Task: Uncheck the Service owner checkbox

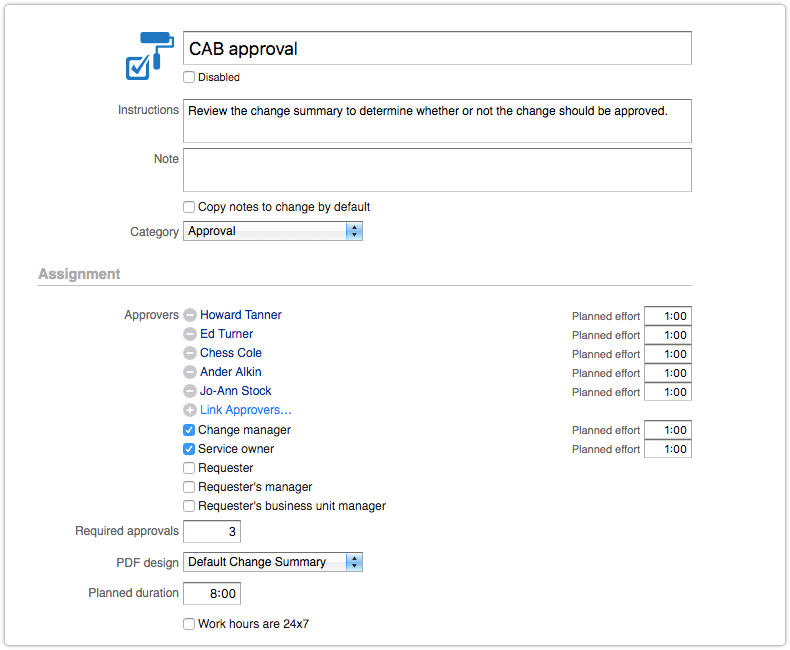Action: [x=189, y=449]
